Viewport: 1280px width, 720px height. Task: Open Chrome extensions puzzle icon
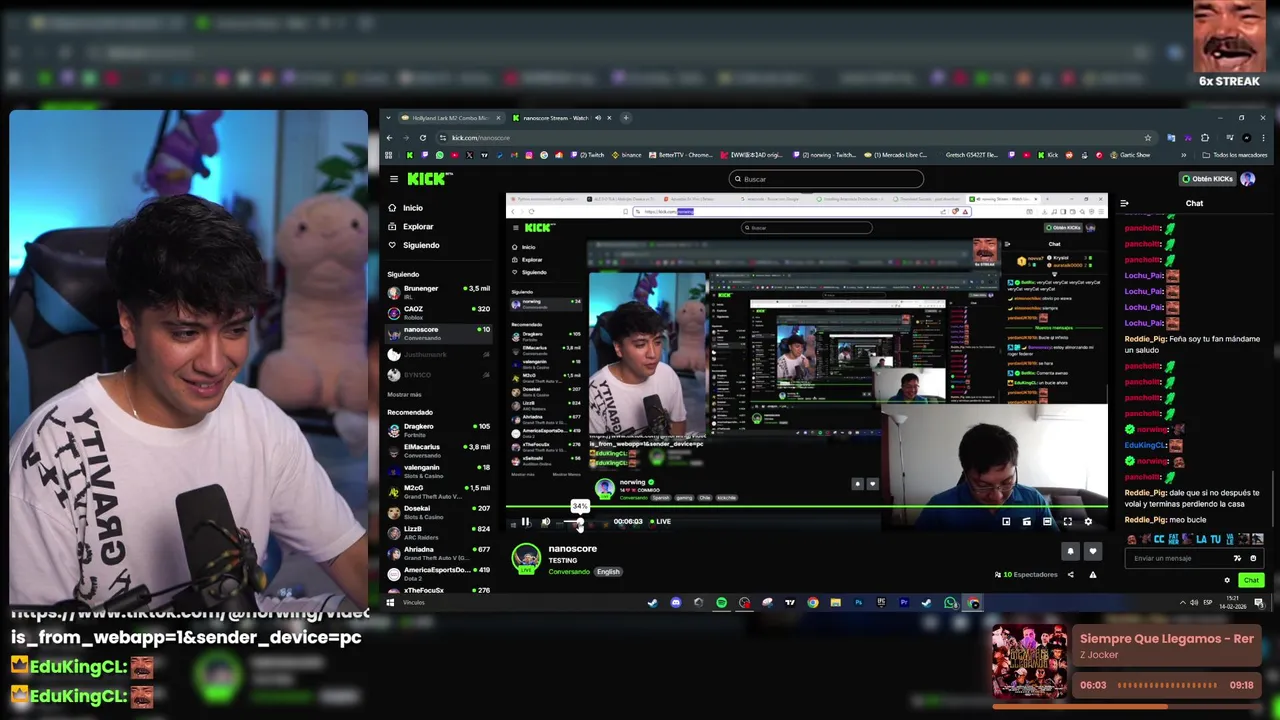[x=1205, y=137]
